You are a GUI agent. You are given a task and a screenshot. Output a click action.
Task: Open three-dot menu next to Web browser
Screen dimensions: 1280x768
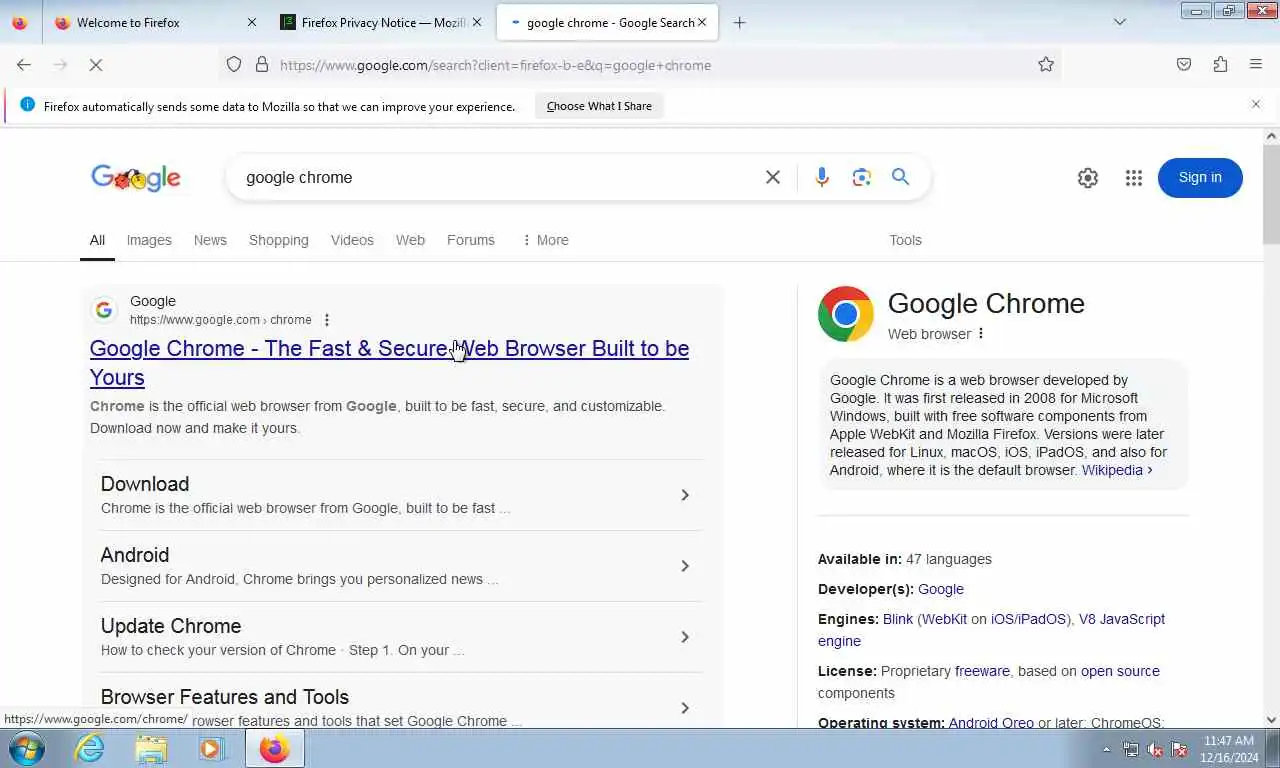pos(981,334)
